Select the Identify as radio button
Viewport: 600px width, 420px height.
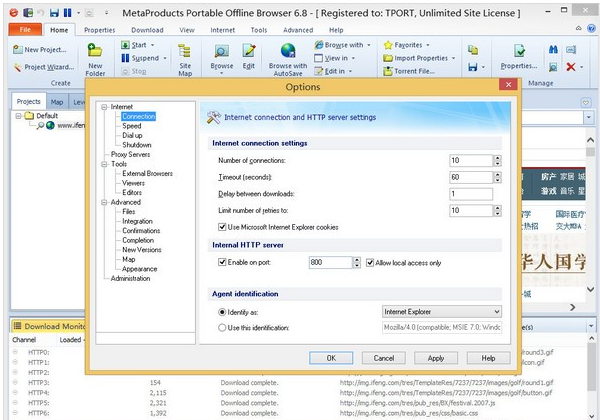[x=222, y=312]
